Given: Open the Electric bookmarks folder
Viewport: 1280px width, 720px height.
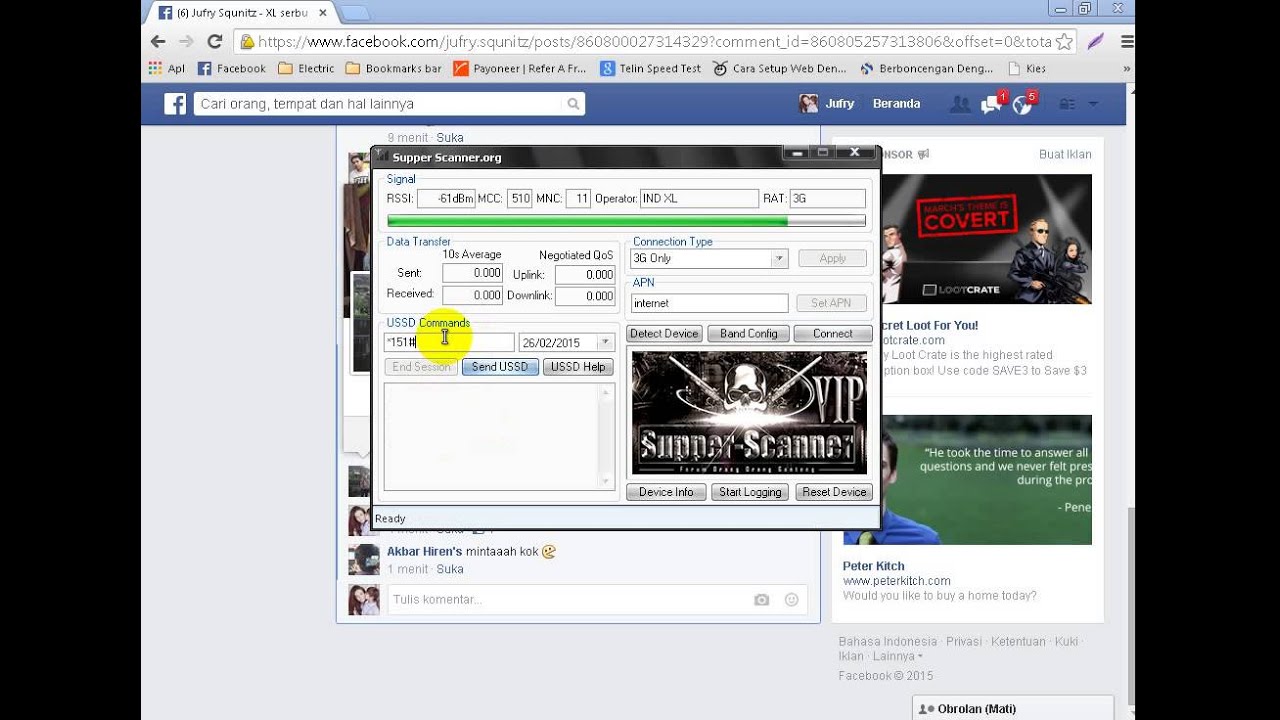Looking at the screenshot, I should coord(306,69).
